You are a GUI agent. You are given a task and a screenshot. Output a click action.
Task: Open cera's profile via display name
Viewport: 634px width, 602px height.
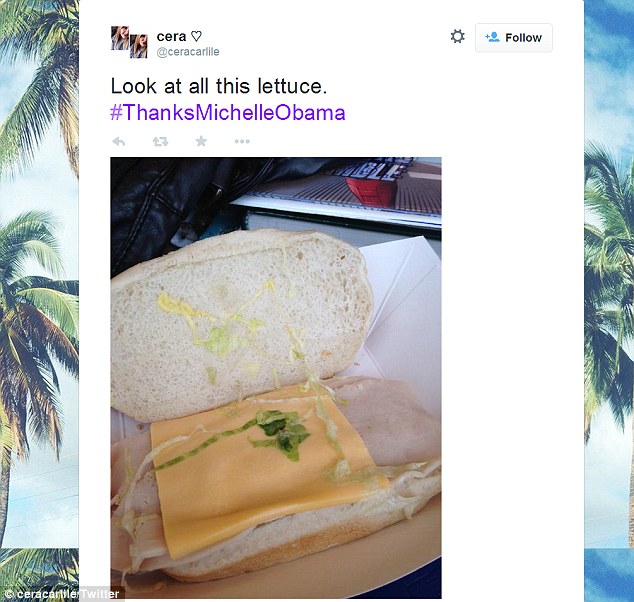[171, 36]
